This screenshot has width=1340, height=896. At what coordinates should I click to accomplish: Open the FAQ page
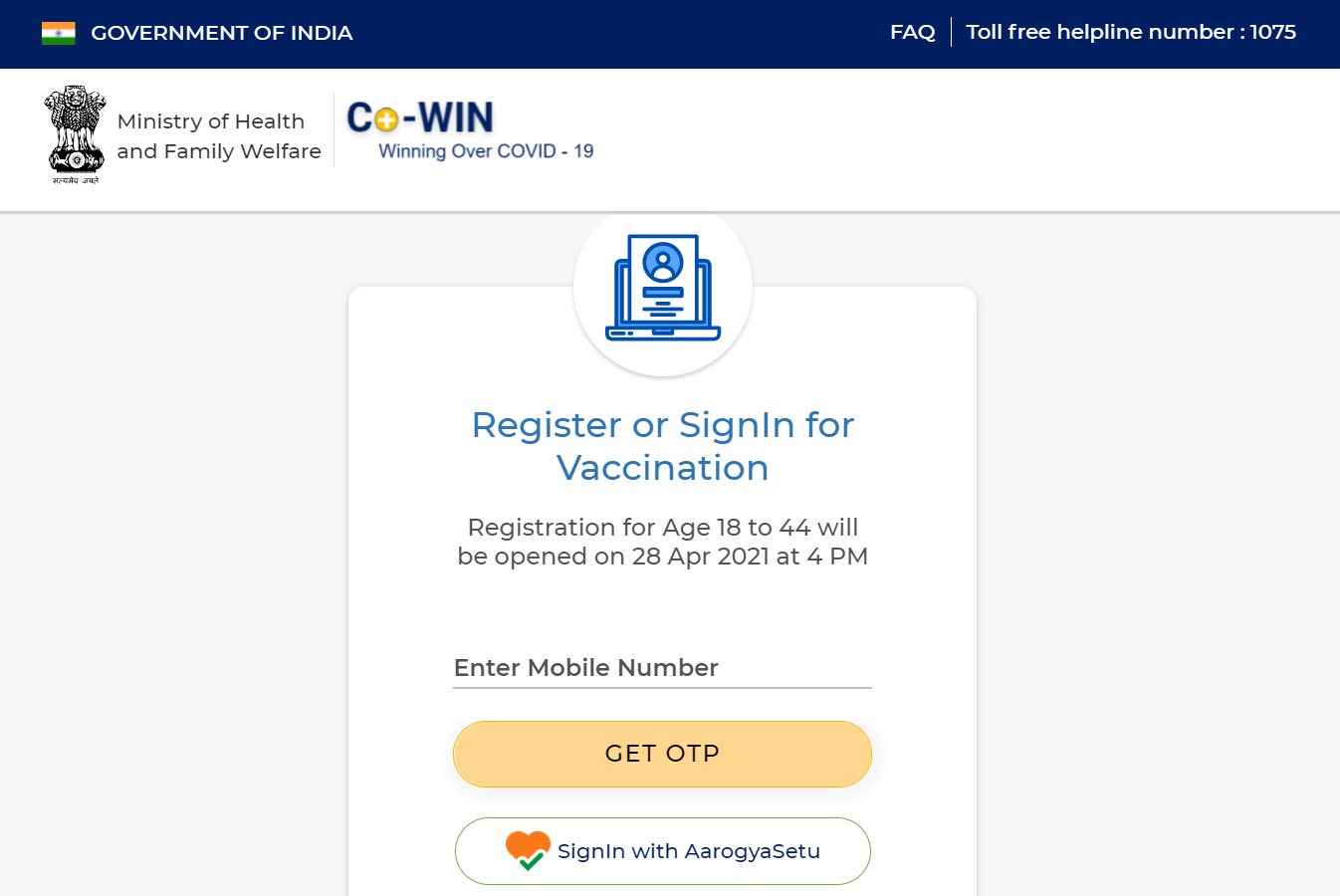tap(913, 32)
